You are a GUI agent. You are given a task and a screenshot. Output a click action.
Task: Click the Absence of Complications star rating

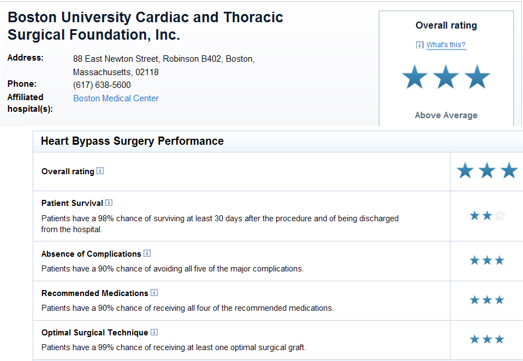coord(487,260)
